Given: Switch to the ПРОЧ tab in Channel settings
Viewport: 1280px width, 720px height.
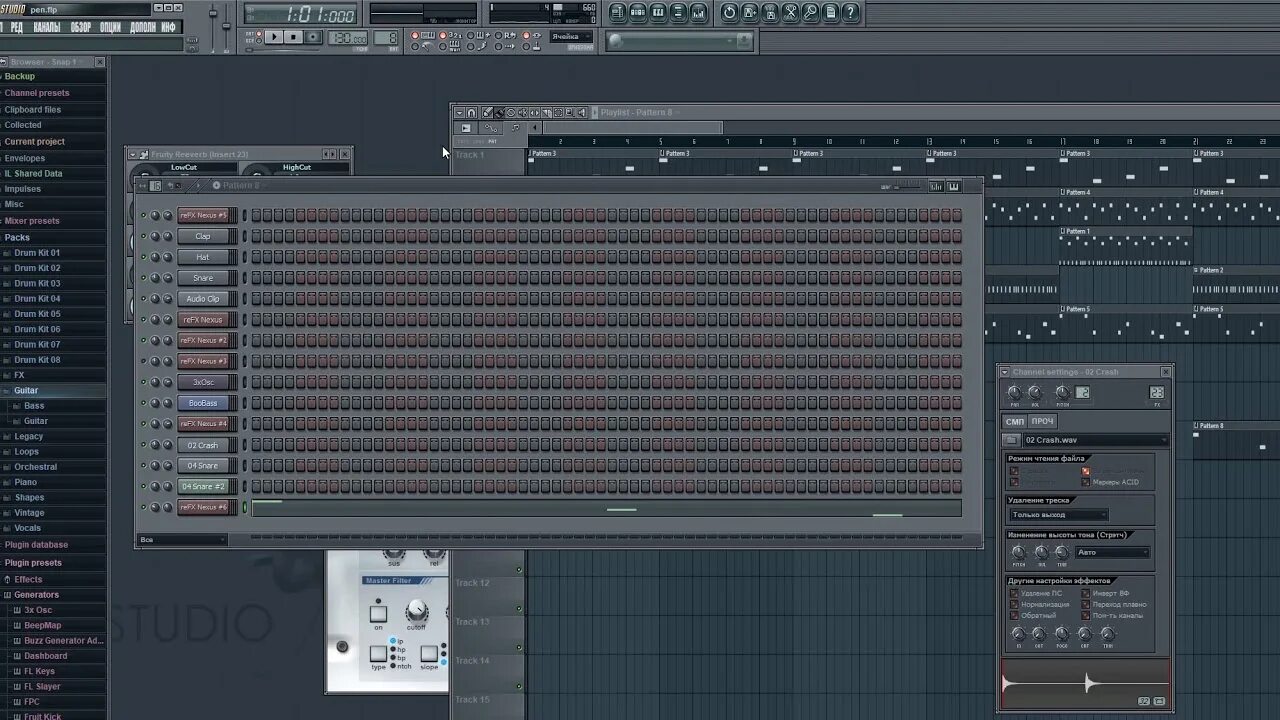Looking at the screenshot, I should click(1042, 422).
